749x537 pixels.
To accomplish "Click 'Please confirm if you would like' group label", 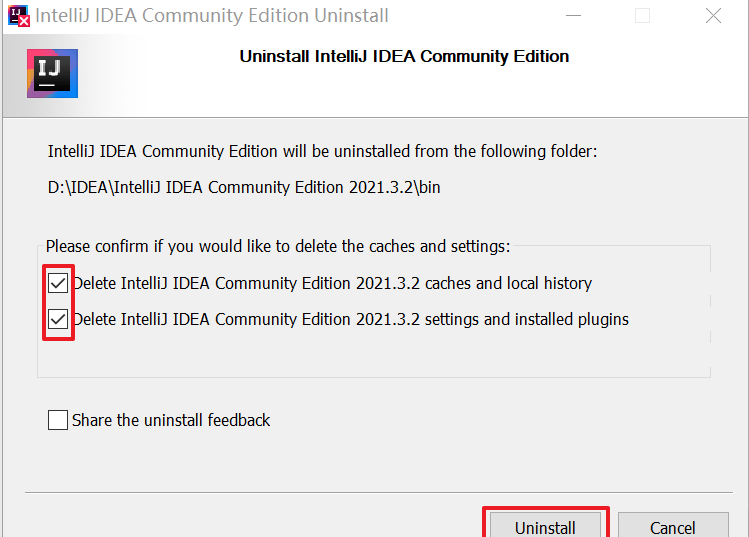I will point(278,247).
